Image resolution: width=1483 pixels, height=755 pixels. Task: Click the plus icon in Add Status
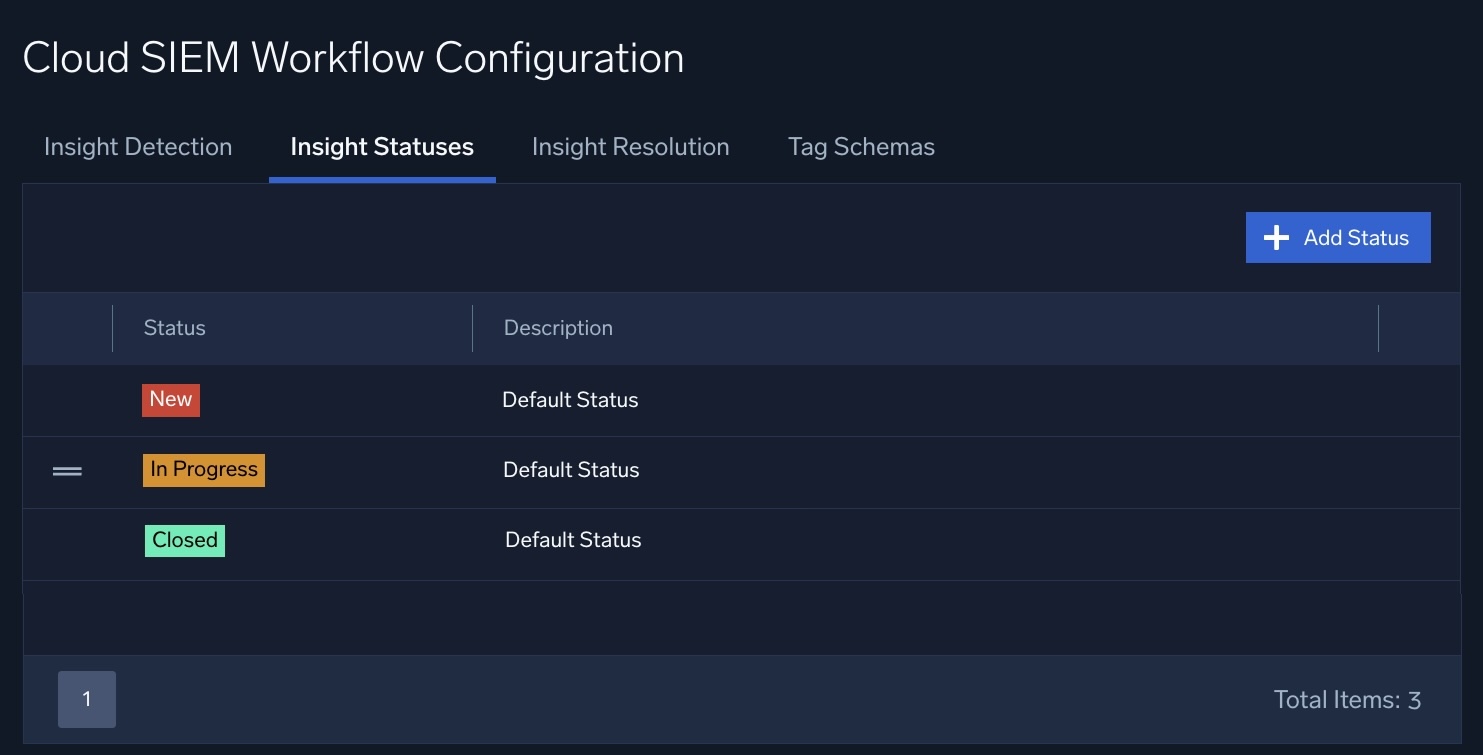(1276, 238)
